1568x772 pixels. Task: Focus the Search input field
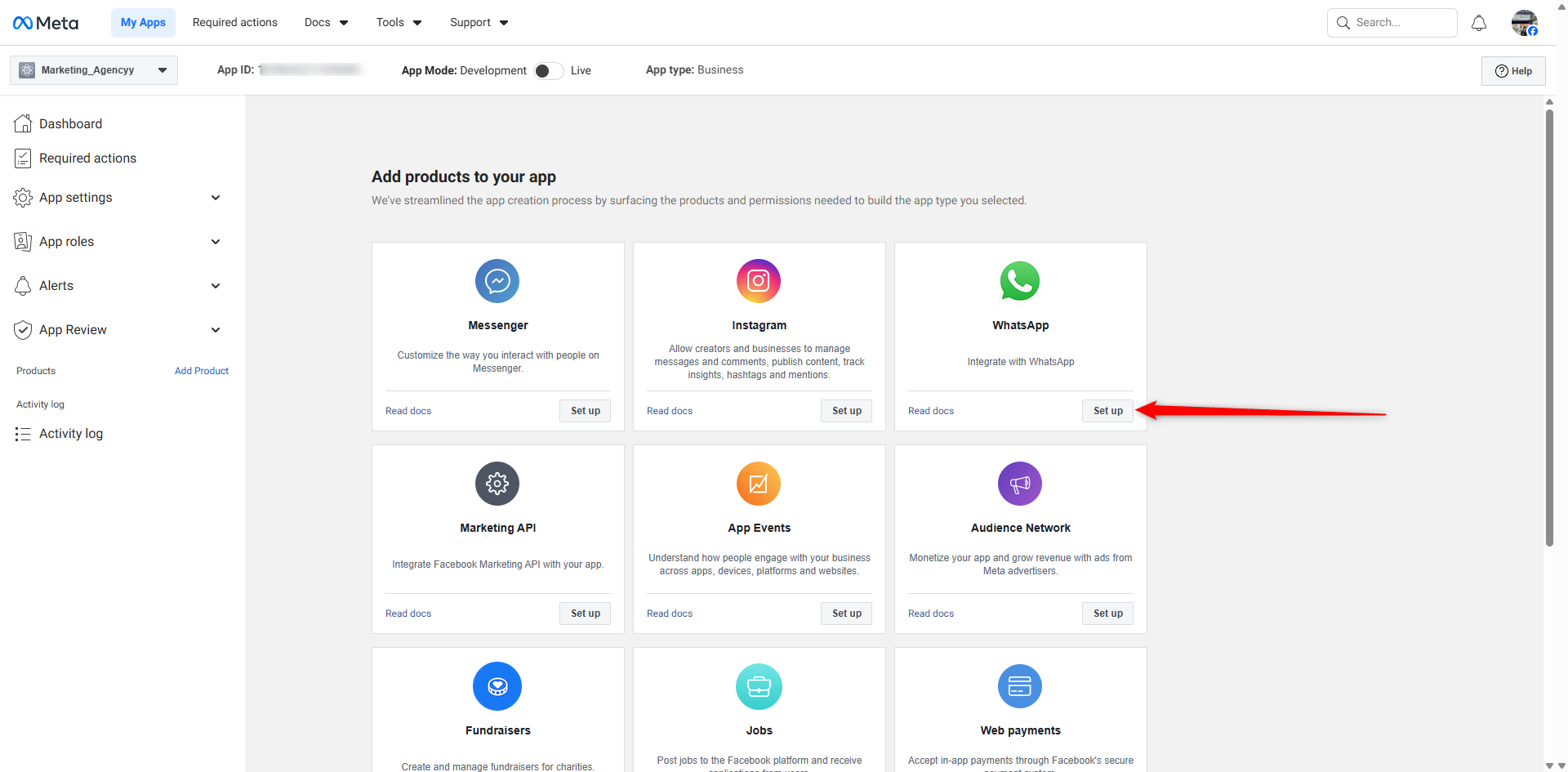pyautogui.click(x=1392, y=23)
